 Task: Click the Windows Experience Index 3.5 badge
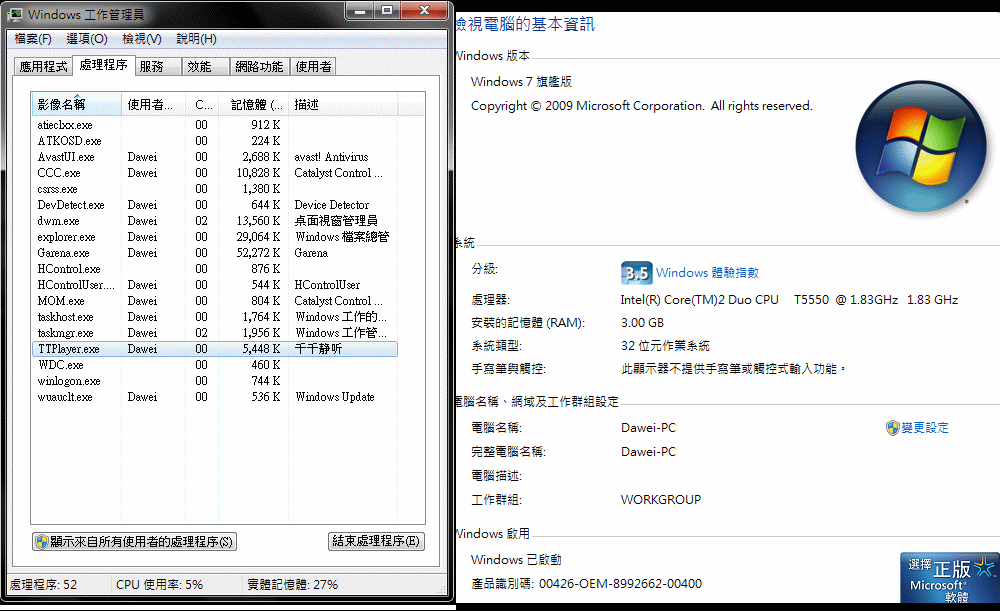pos(636,273)
